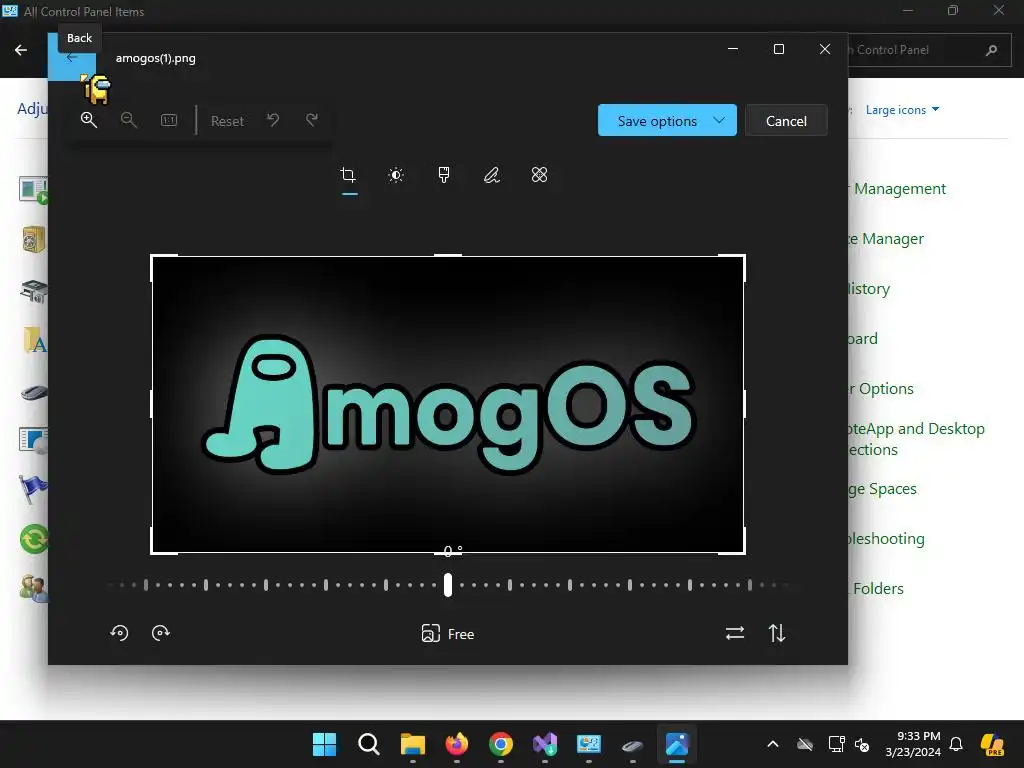This screenshot has height=768, width=1024.
Task: Open taskbar Search
Action: [x=369, y=744]
